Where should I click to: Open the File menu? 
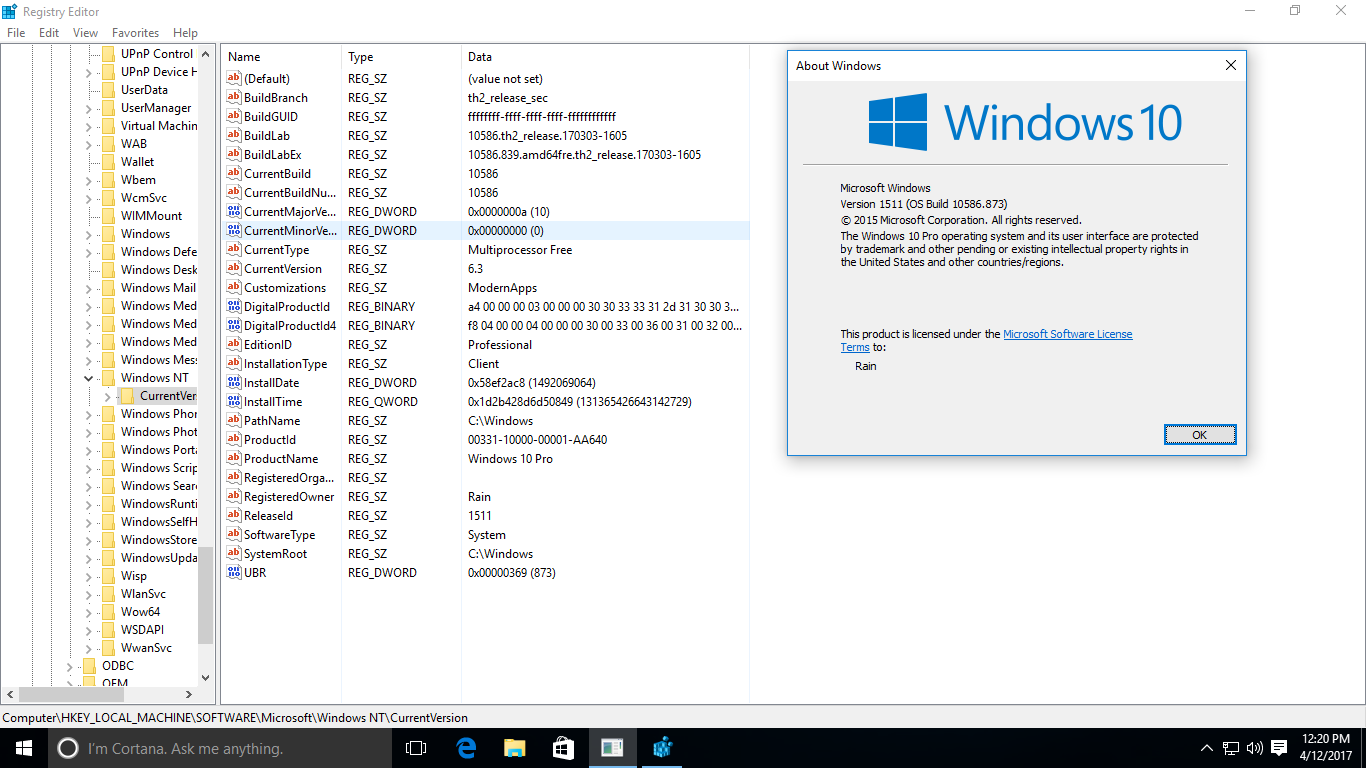[x=16, y=33]
